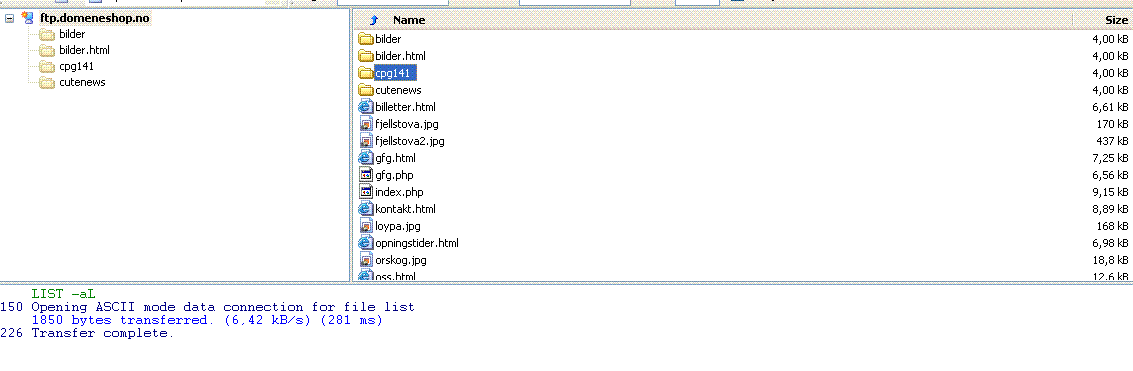Collapse the ftp.domeneshop.no tree node
Image resolution: width=1133 pixels, height=371 pixels.
tap(9, 18)
